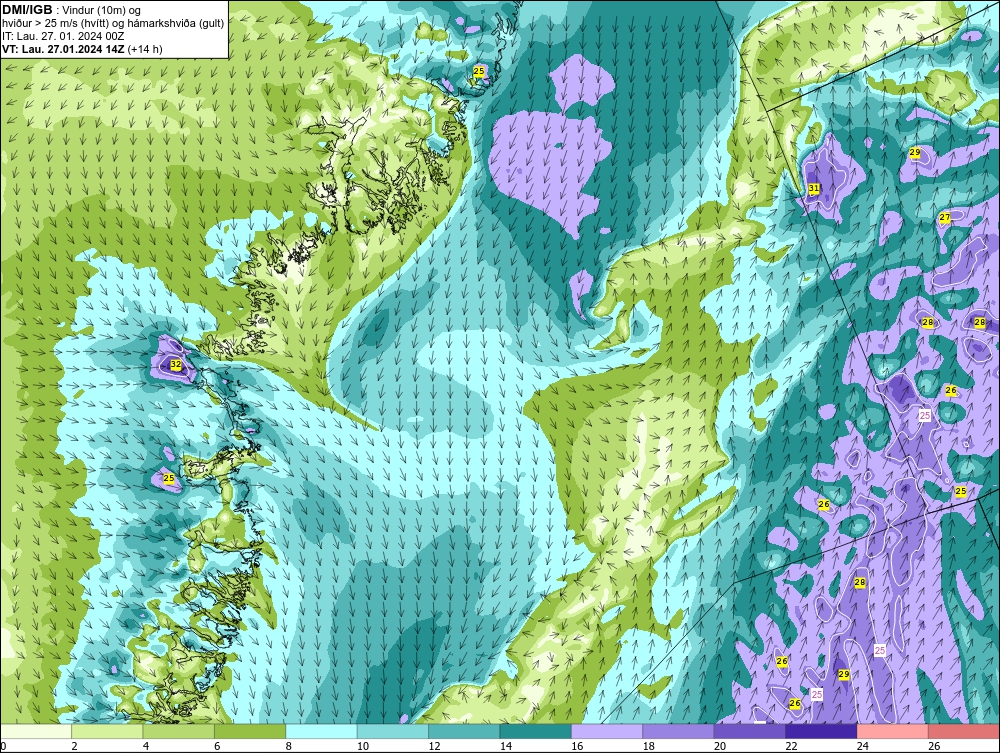Select the 2–4 m/s legend color band
Screen dimensions: 1000x753
pyautogui.click(x=107, y=731)
